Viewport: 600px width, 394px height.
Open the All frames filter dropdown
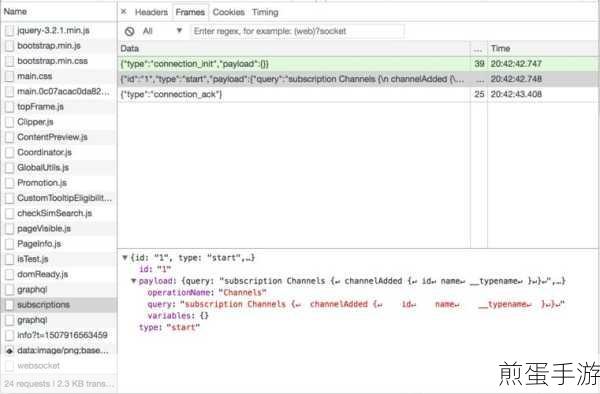[162, 31]
